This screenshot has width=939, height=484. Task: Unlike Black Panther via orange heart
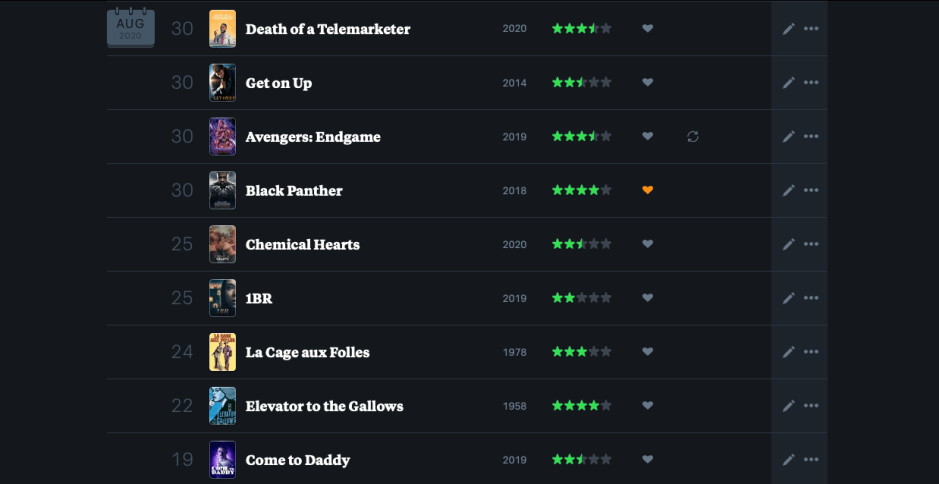point(647,191)
